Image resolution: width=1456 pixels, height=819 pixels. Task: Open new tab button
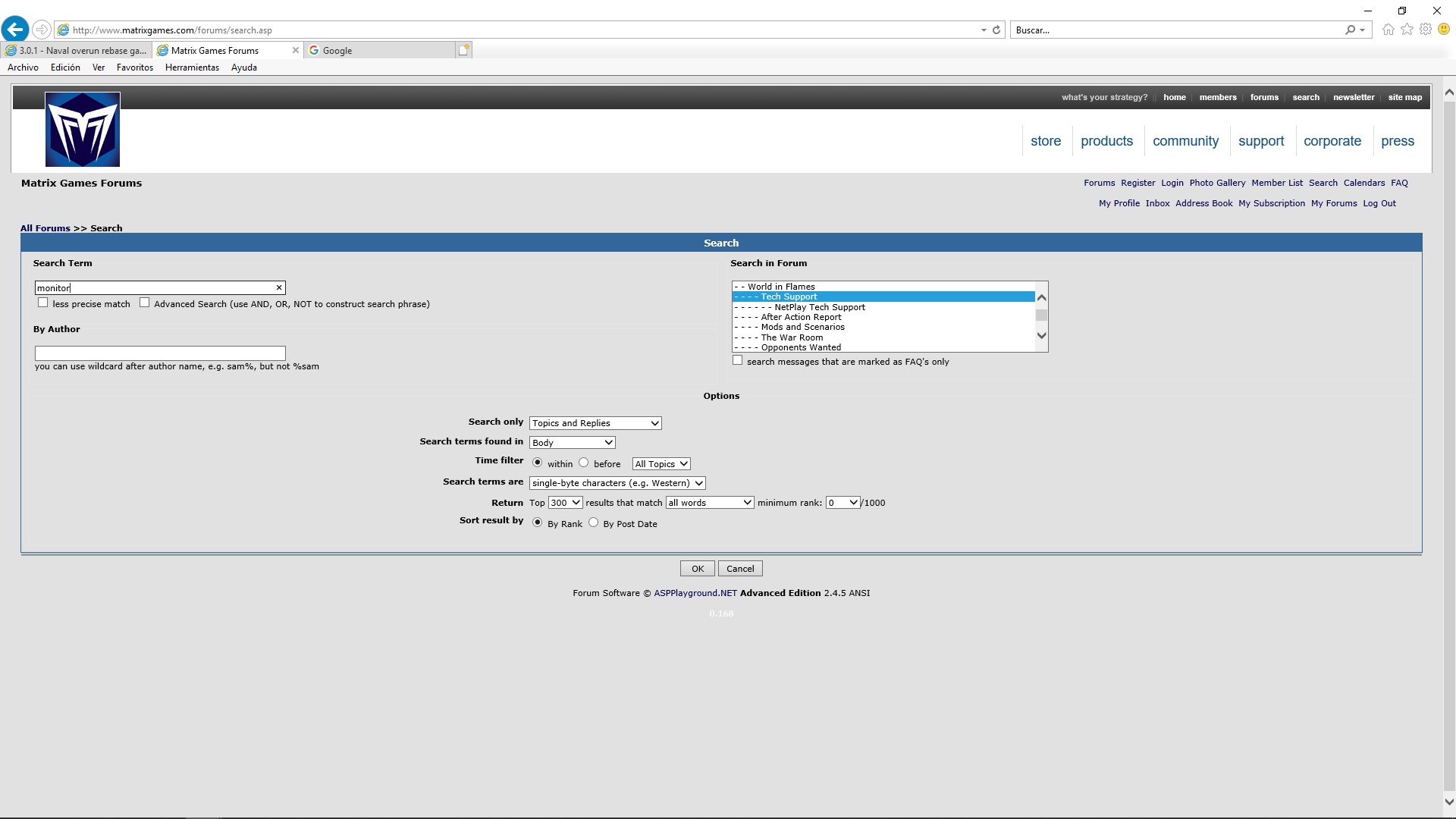click(x=464, y=50)
